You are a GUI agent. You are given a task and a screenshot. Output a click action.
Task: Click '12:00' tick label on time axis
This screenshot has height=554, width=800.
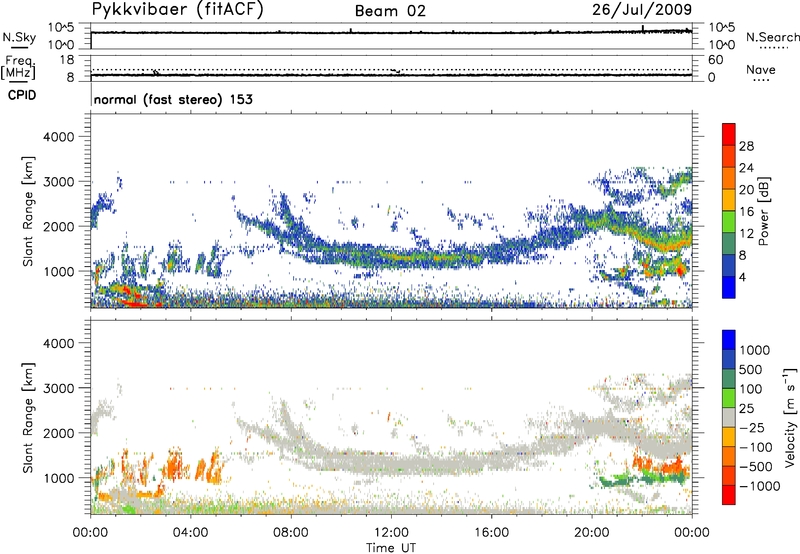[x=391, y=533]
